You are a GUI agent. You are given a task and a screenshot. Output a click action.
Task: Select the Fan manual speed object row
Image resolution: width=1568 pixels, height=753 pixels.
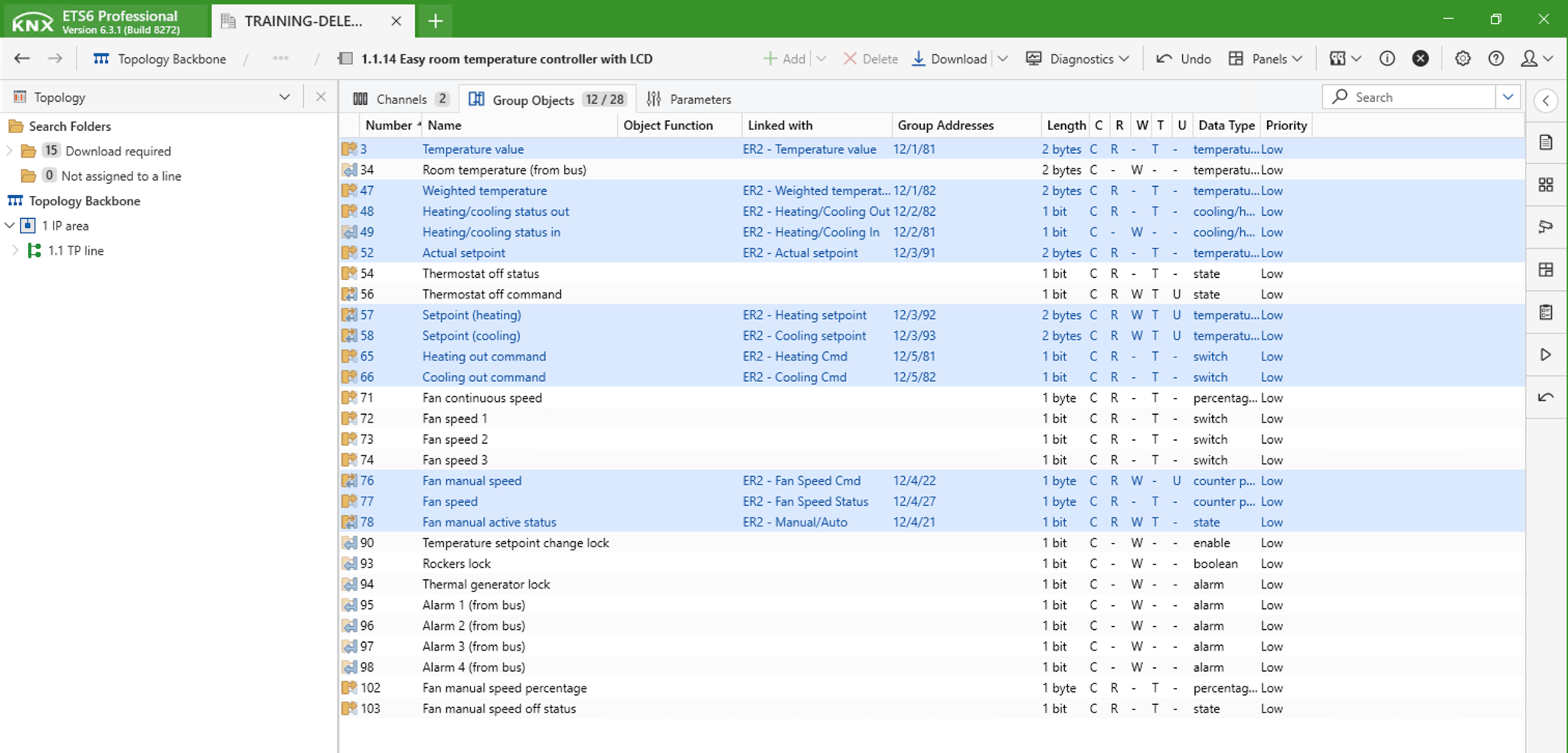(931, 481)
